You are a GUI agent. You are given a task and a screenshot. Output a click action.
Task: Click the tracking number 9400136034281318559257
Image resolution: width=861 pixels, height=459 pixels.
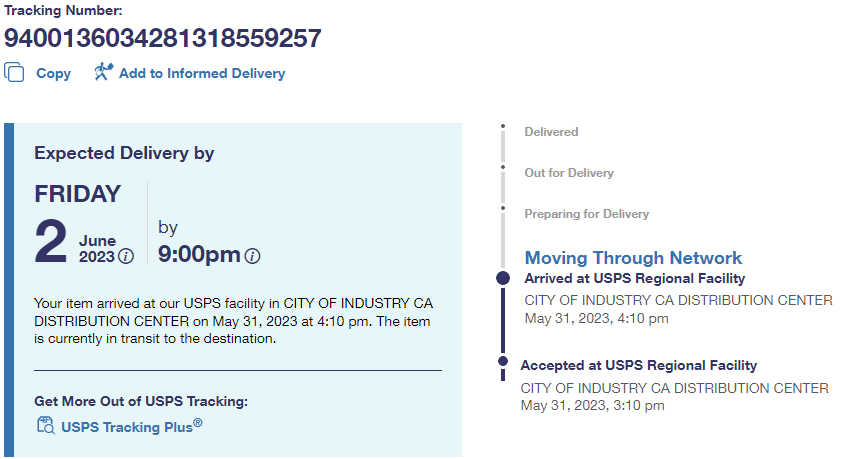click(163, 39)
